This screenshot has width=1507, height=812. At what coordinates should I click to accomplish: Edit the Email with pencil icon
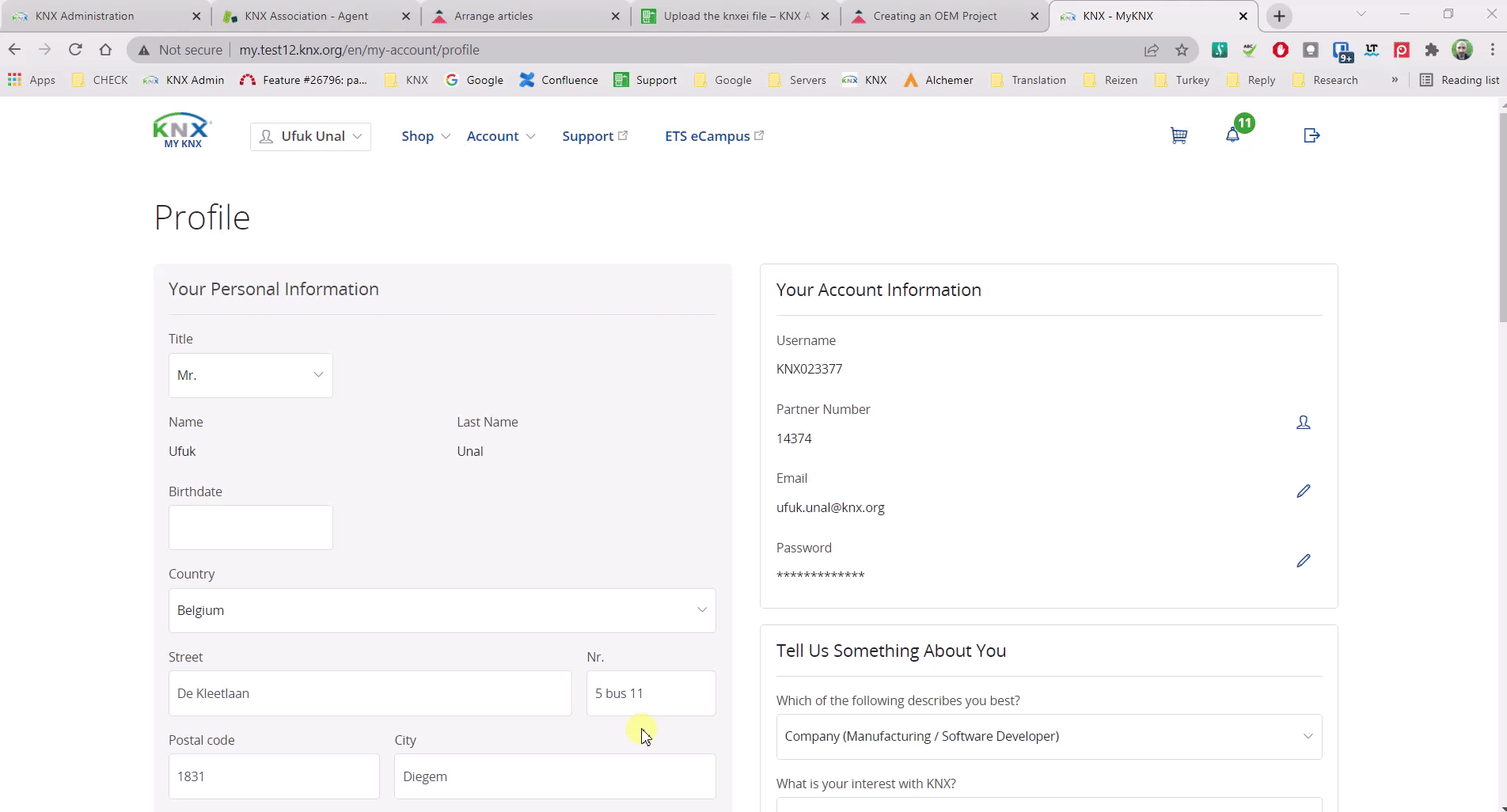[x=1304, y=491]
